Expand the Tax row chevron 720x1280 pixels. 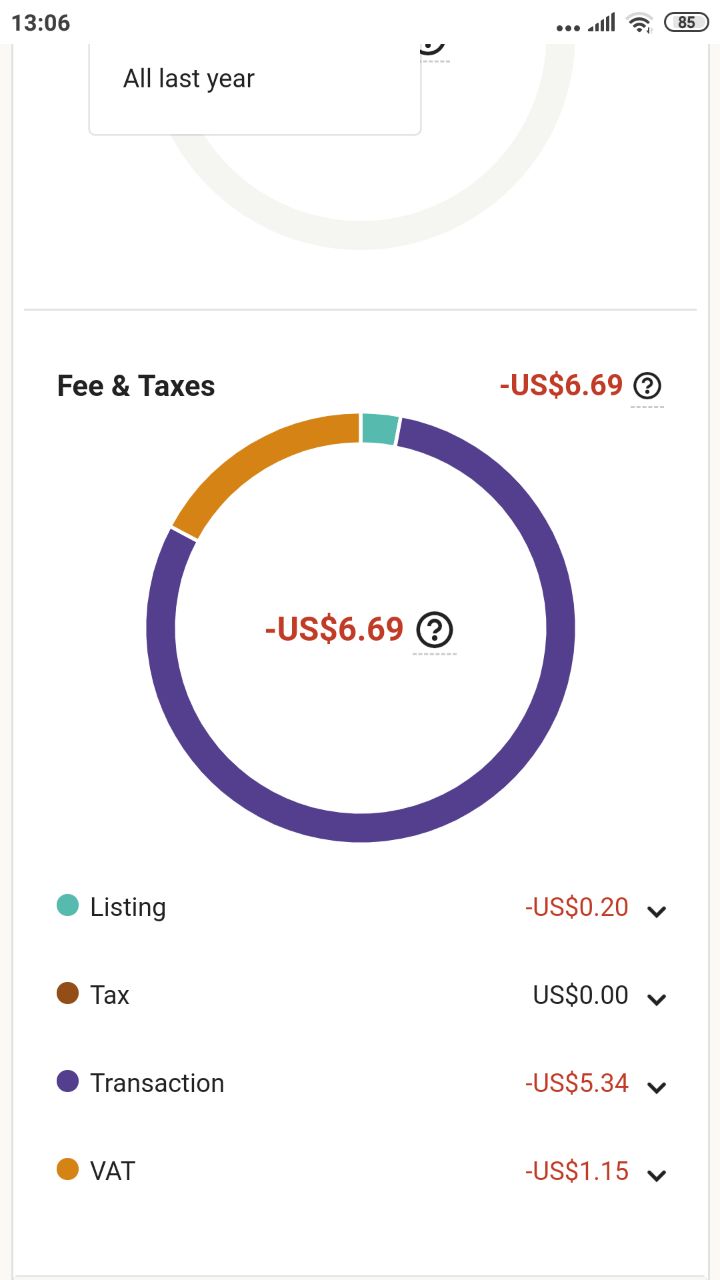pos(657,999)
